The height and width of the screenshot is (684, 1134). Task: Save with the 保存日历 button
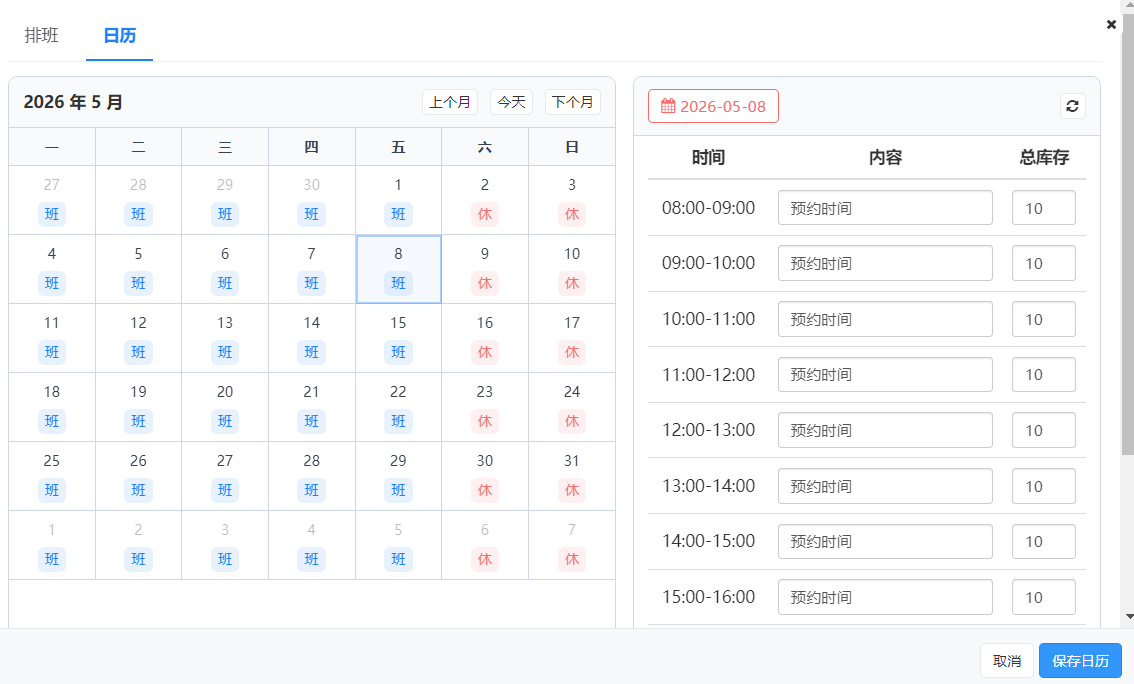point(1080,661)
